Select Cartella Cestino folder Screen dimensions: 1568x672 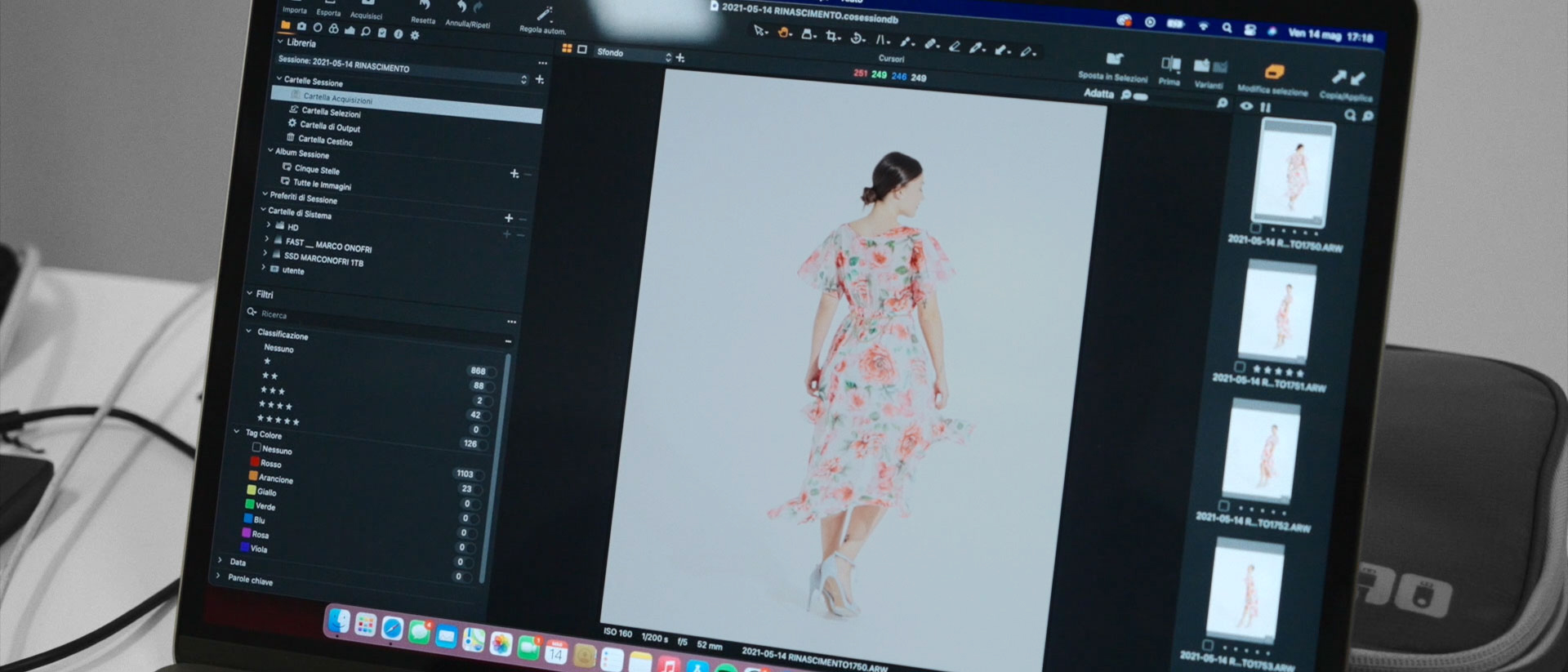click(319, 140)
